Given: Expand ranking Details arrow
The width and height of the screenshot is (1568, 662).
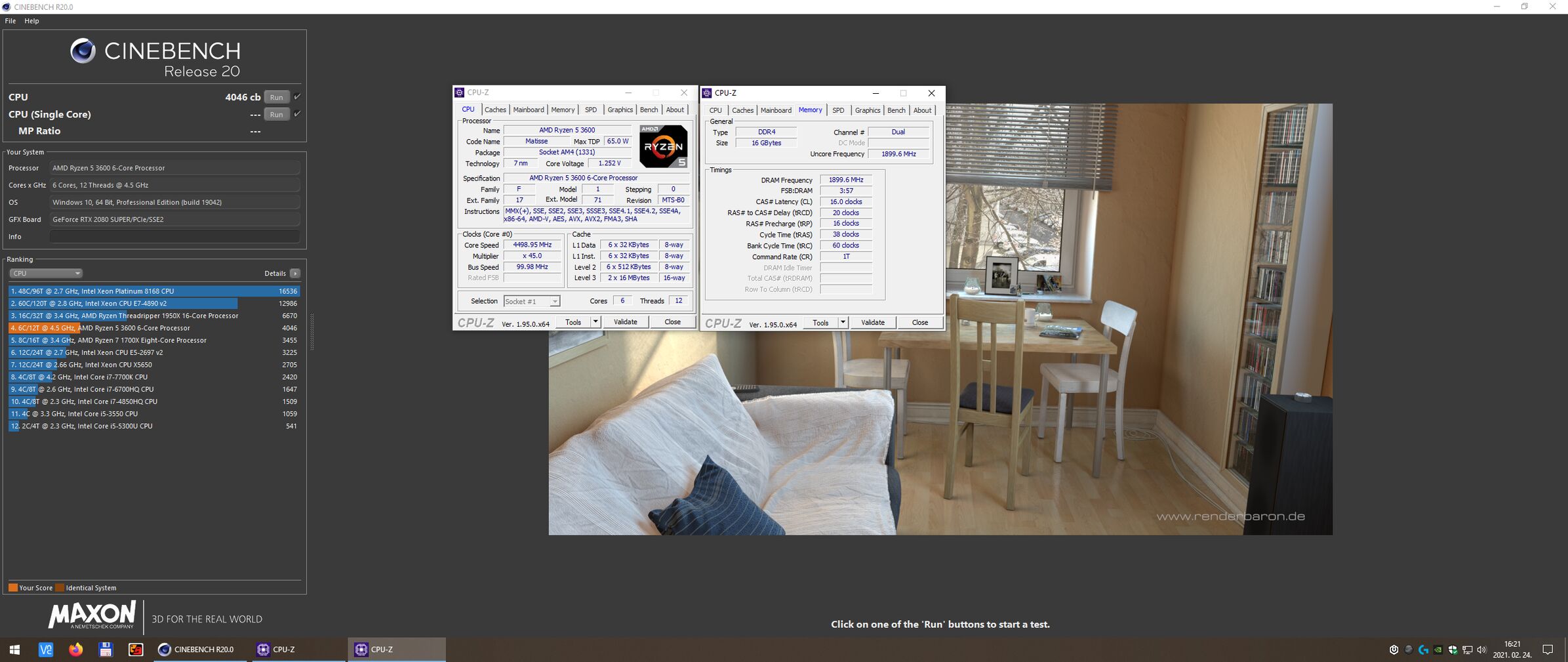Looking at the screenshot, I should [295, 273].
